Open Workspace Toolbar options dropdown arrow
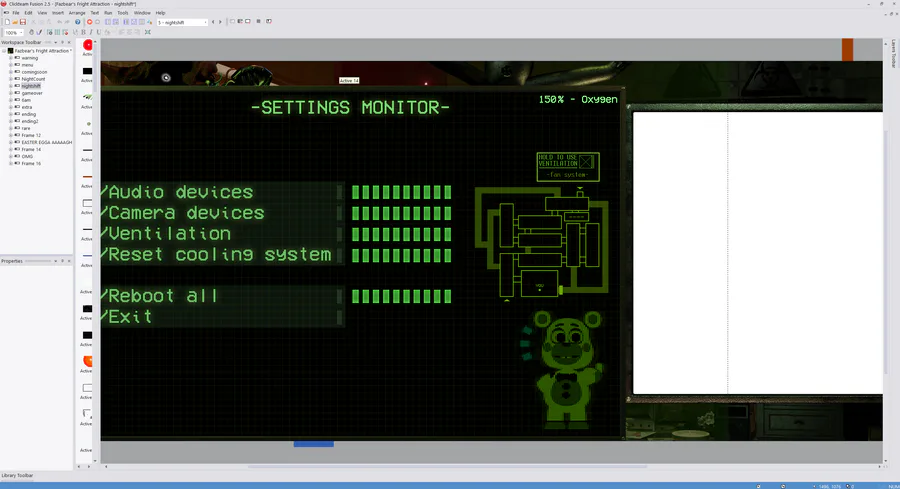 [56, 42]
